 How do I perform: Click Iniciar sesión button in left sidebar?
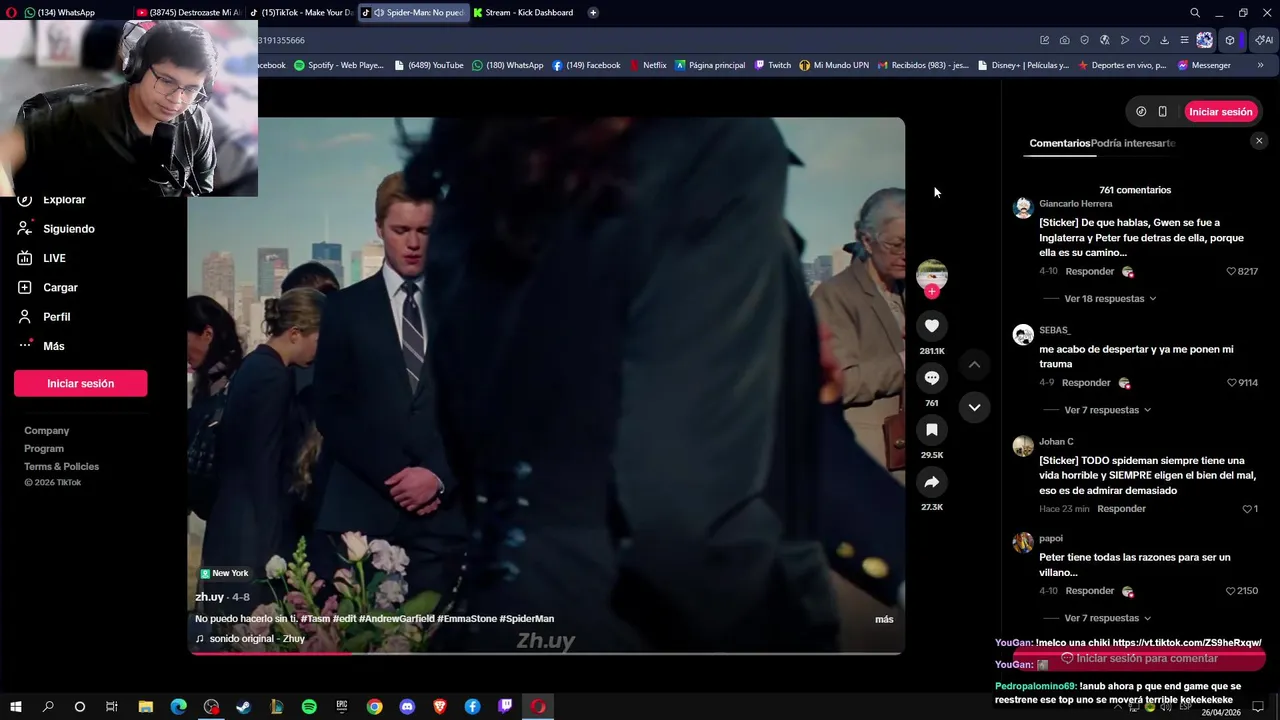click(80, 383)
